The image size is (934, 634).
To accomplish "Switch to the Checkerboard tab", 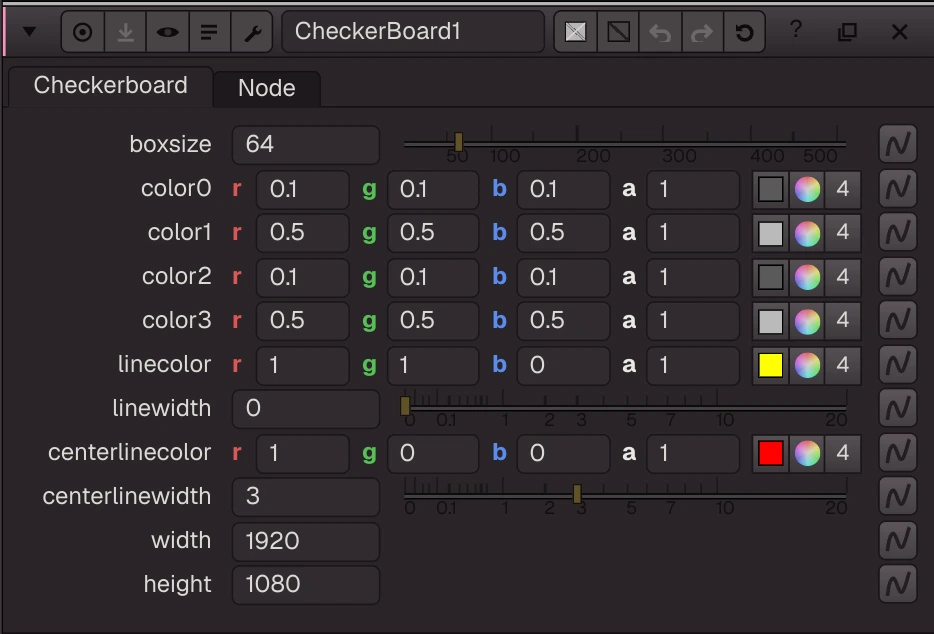I will tap(110, 86).
